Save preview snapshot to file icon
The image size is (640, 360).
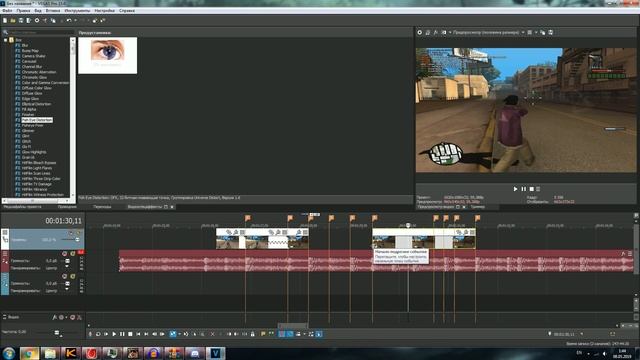coord(551,32)
